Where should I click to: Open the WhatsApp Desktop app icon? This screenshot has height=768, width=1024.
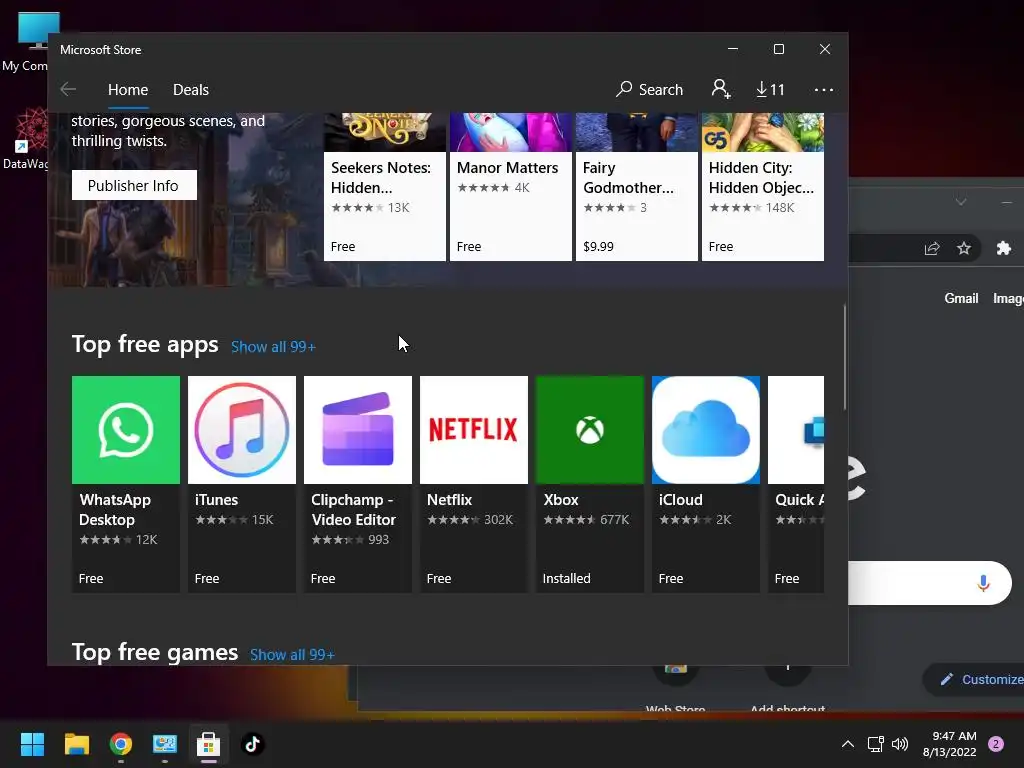tap(126, 430)
